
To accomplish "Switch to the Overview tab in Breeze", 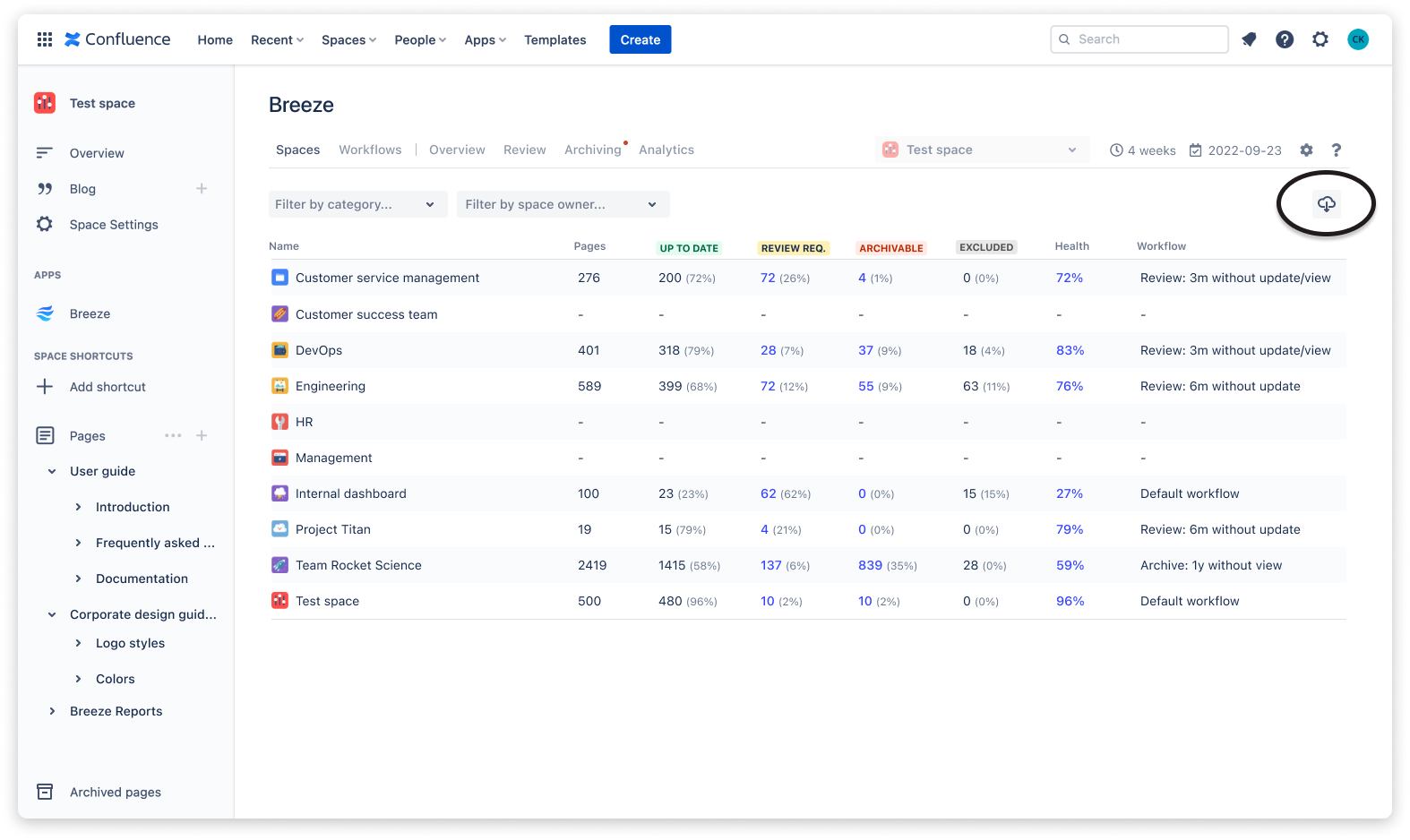I will click(x=457, y=150).
